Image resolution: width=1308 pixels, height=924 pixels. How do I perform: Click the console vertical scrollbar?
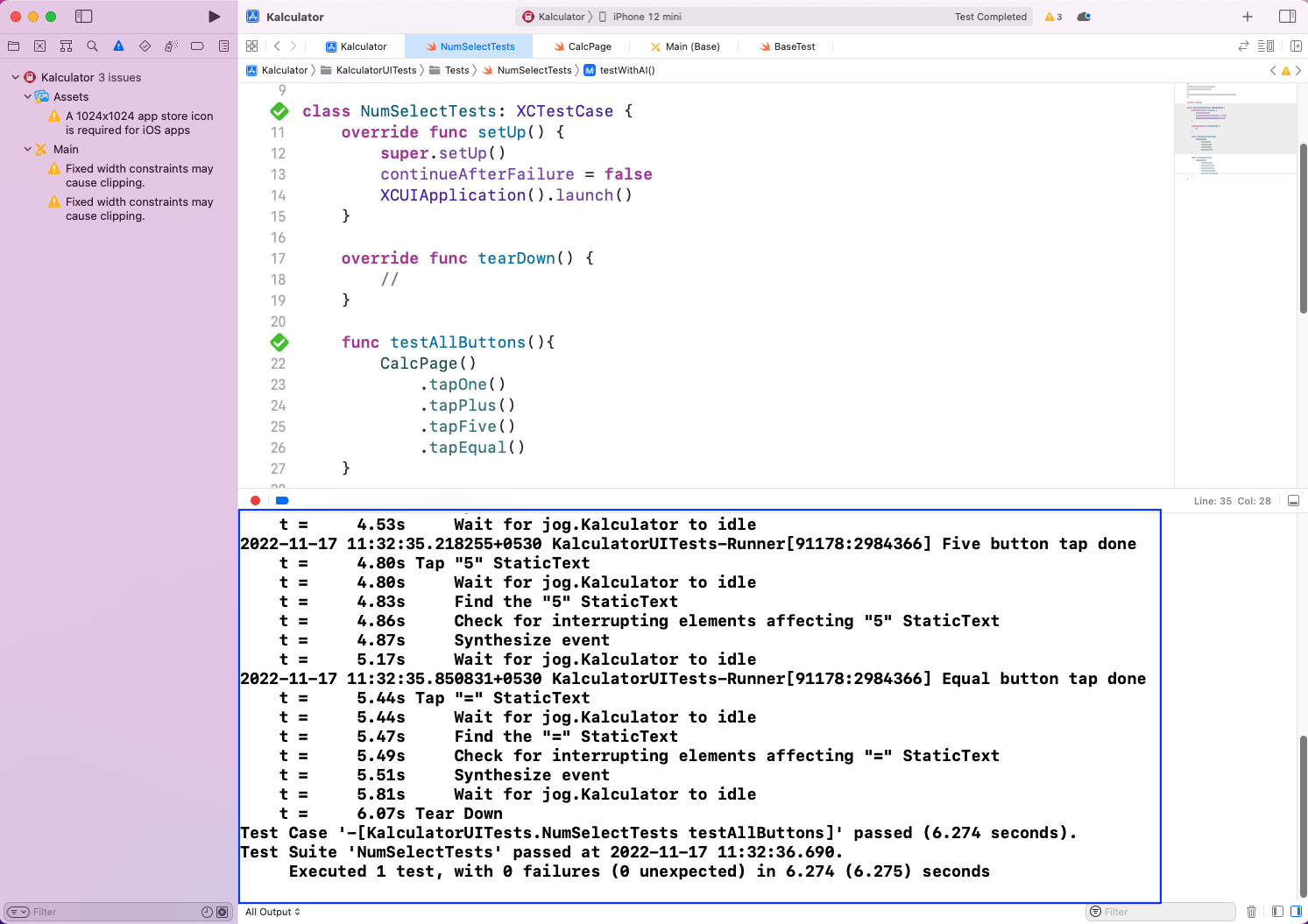pyautogui.click(x=1304, y=816)
